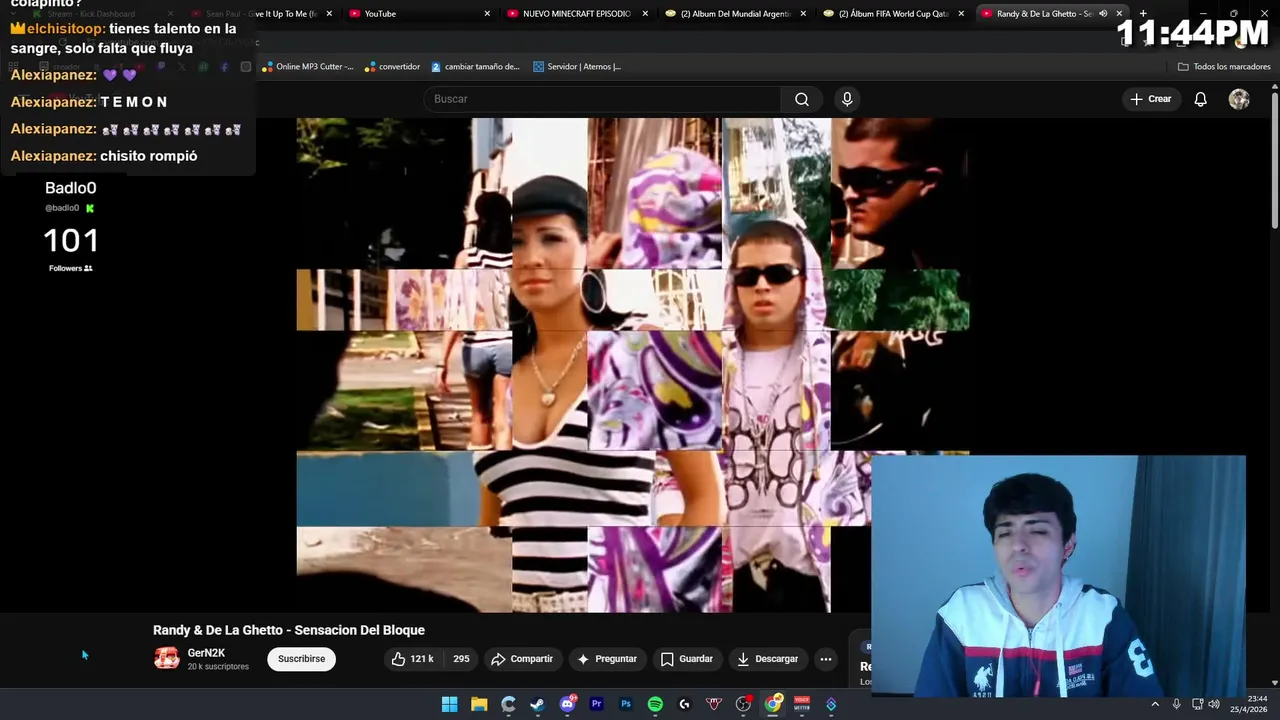Close the NUEVO MINECRAFT EPISODIO tab
The width and height of the screenshot is (1280, 720).
click(x=645, y=14)
